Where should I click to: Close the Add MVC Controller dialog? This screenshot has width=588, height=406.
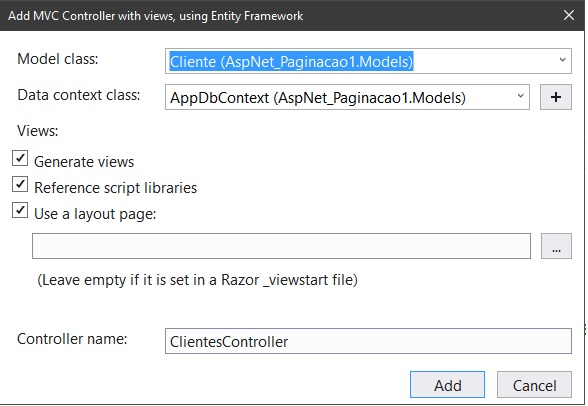coord(568,15)
